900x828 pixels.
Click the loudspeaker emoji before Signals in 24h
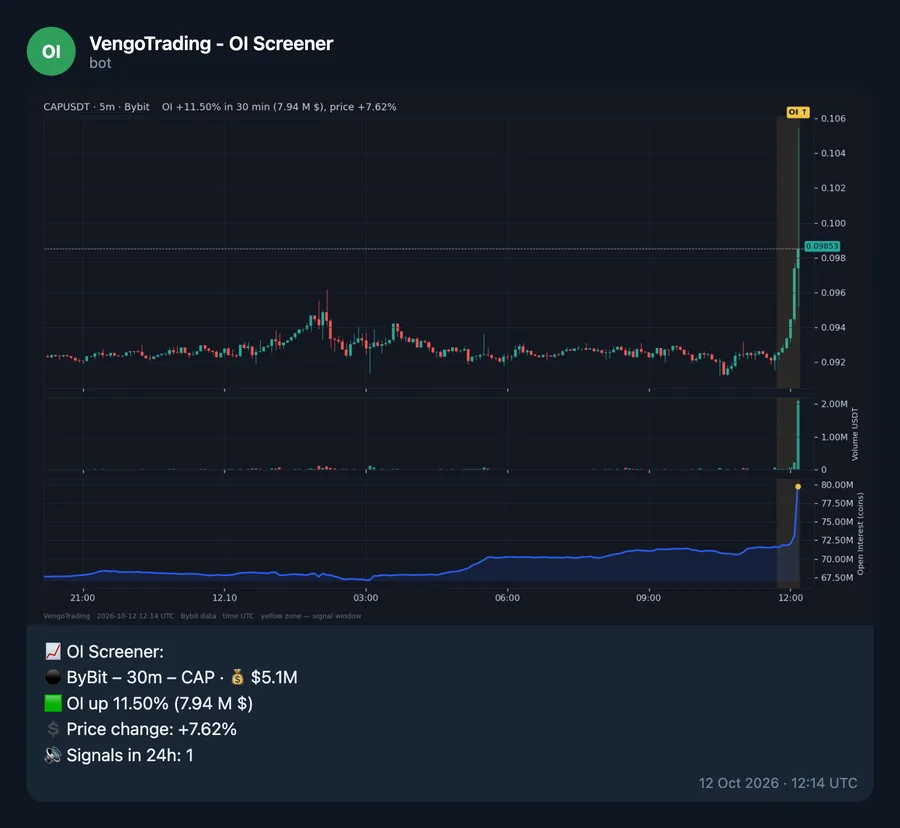click(53, 755)
